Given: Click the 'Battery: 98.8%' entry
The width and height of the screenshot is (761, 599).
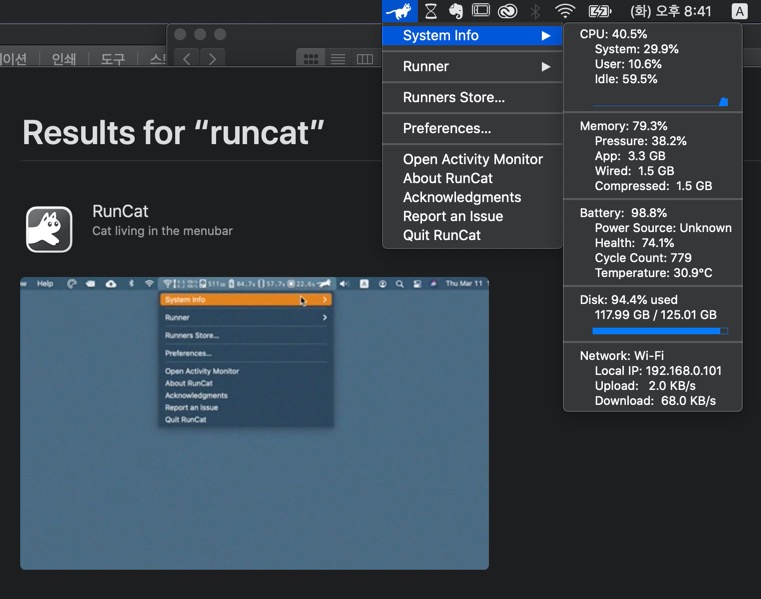Looking at the screenshot, I should (x=623, y=213).
